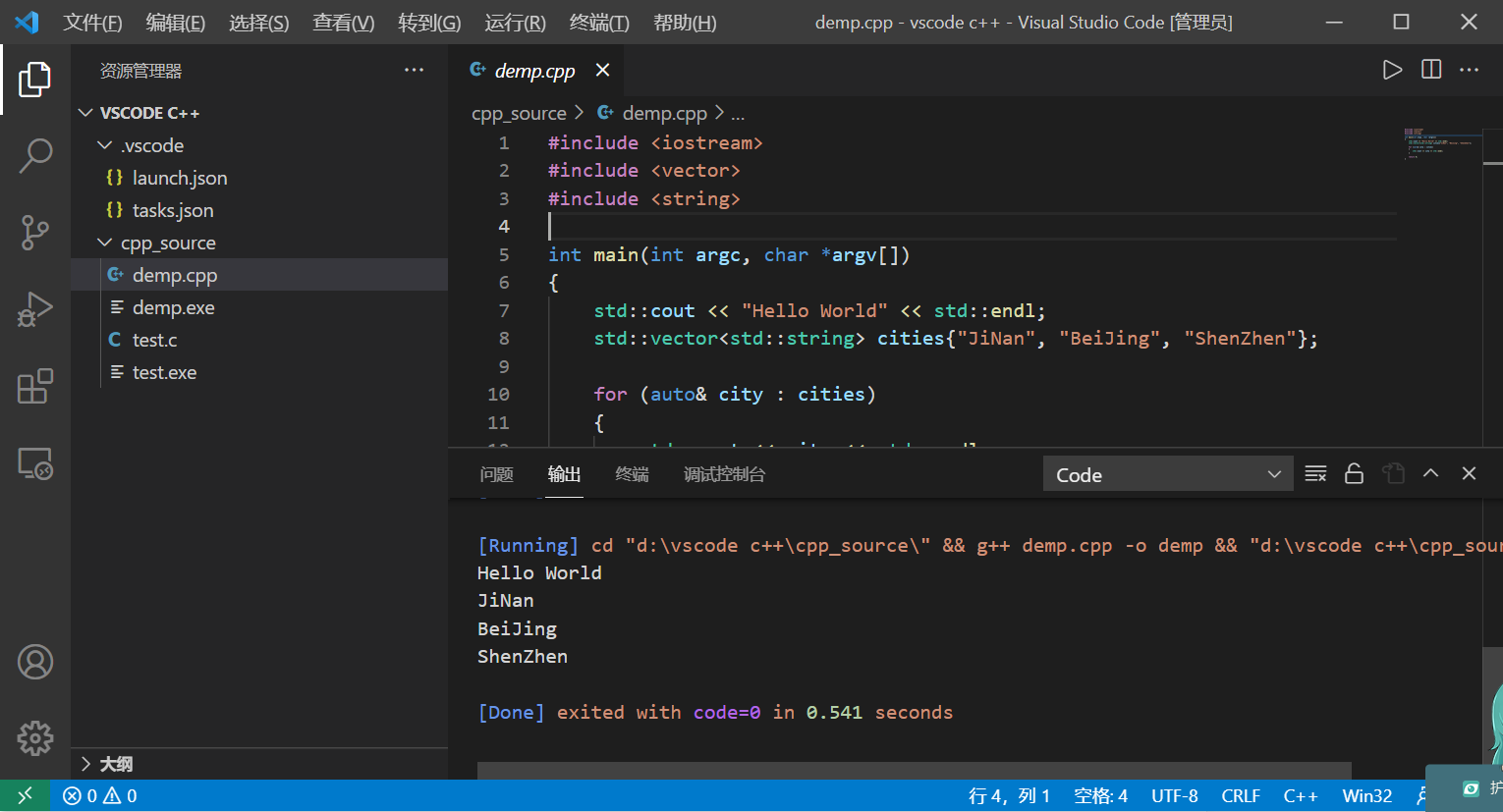Open the Code output channel dropdown
This screenshot has height=812, width=1503.
[x=1166, y=474]
